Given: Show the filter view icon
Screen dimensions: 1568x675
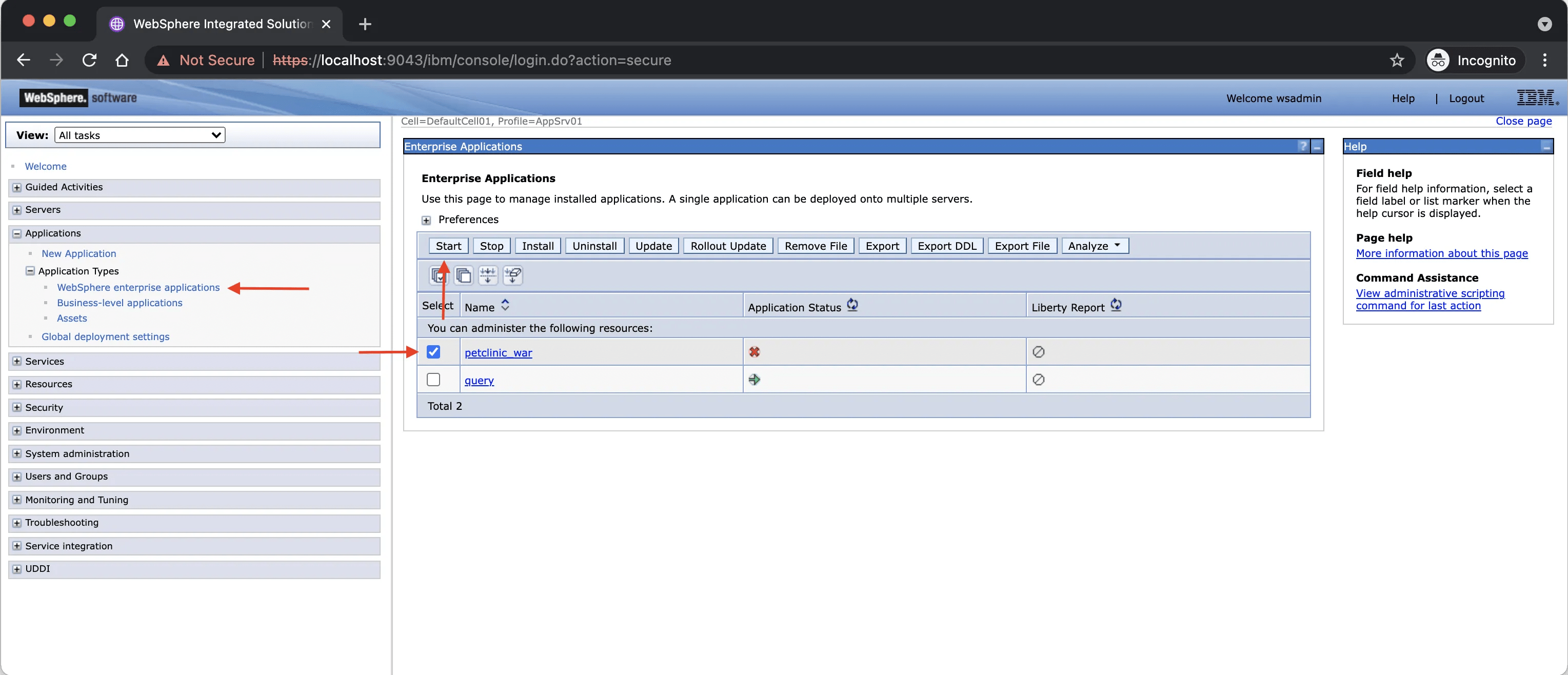Looking at the screenshot, I should tap(488, 275).
